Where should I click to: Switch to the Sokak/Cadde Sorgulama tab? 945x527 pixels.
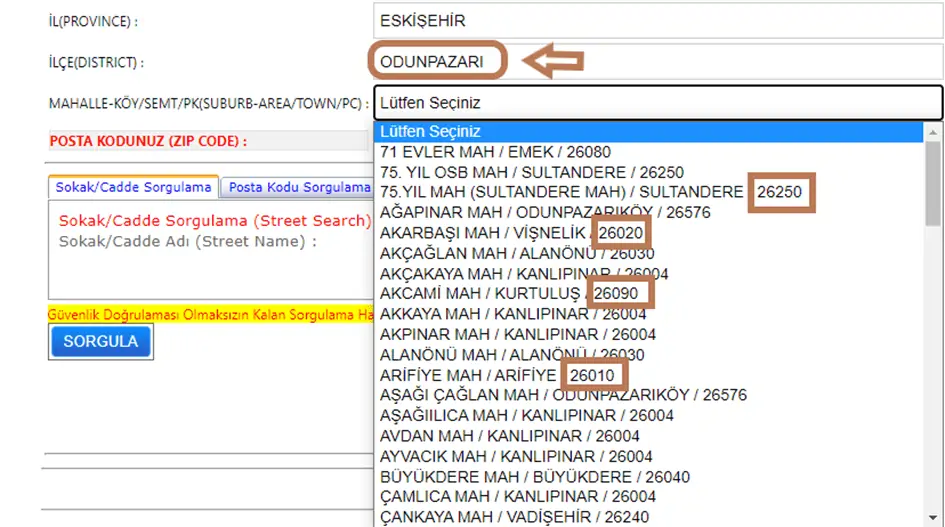click(x=133, y=187)
